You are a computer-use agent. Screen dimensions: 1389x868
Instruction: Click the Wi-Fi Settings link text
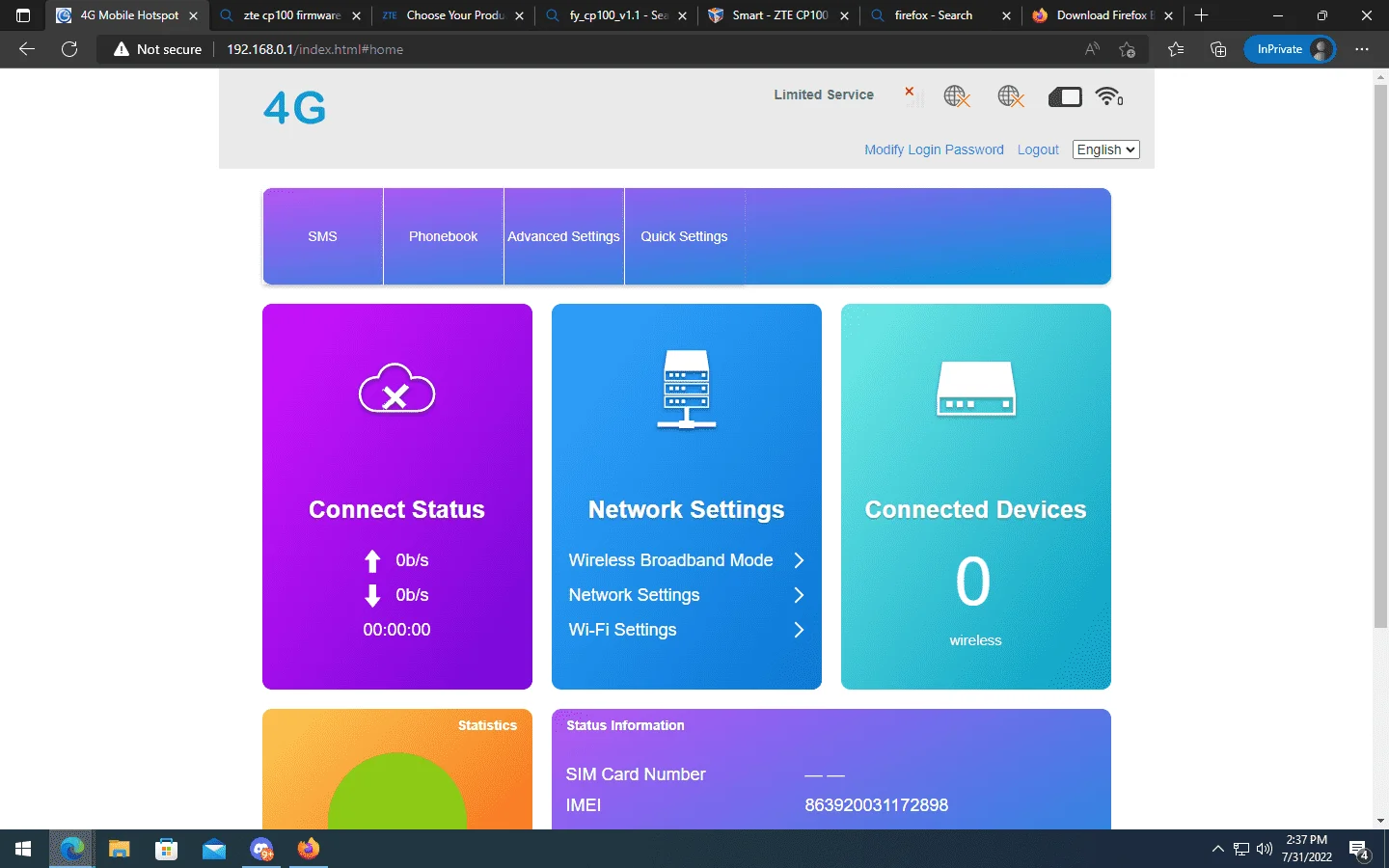click(622, 630)
